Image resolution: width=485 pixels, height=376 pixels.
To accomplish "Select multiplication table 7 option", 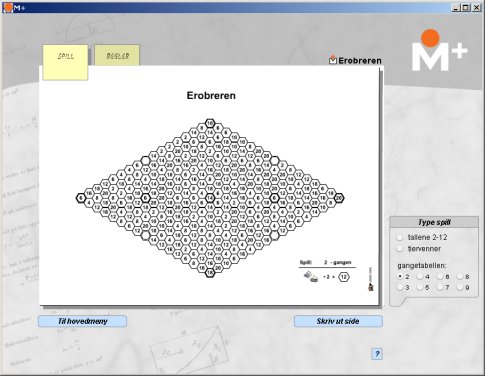I will point(440,287).
